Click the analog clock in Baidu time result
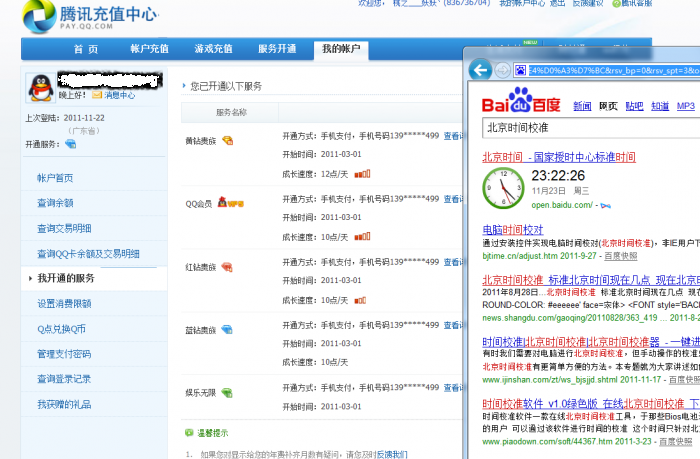 [504, 188]
